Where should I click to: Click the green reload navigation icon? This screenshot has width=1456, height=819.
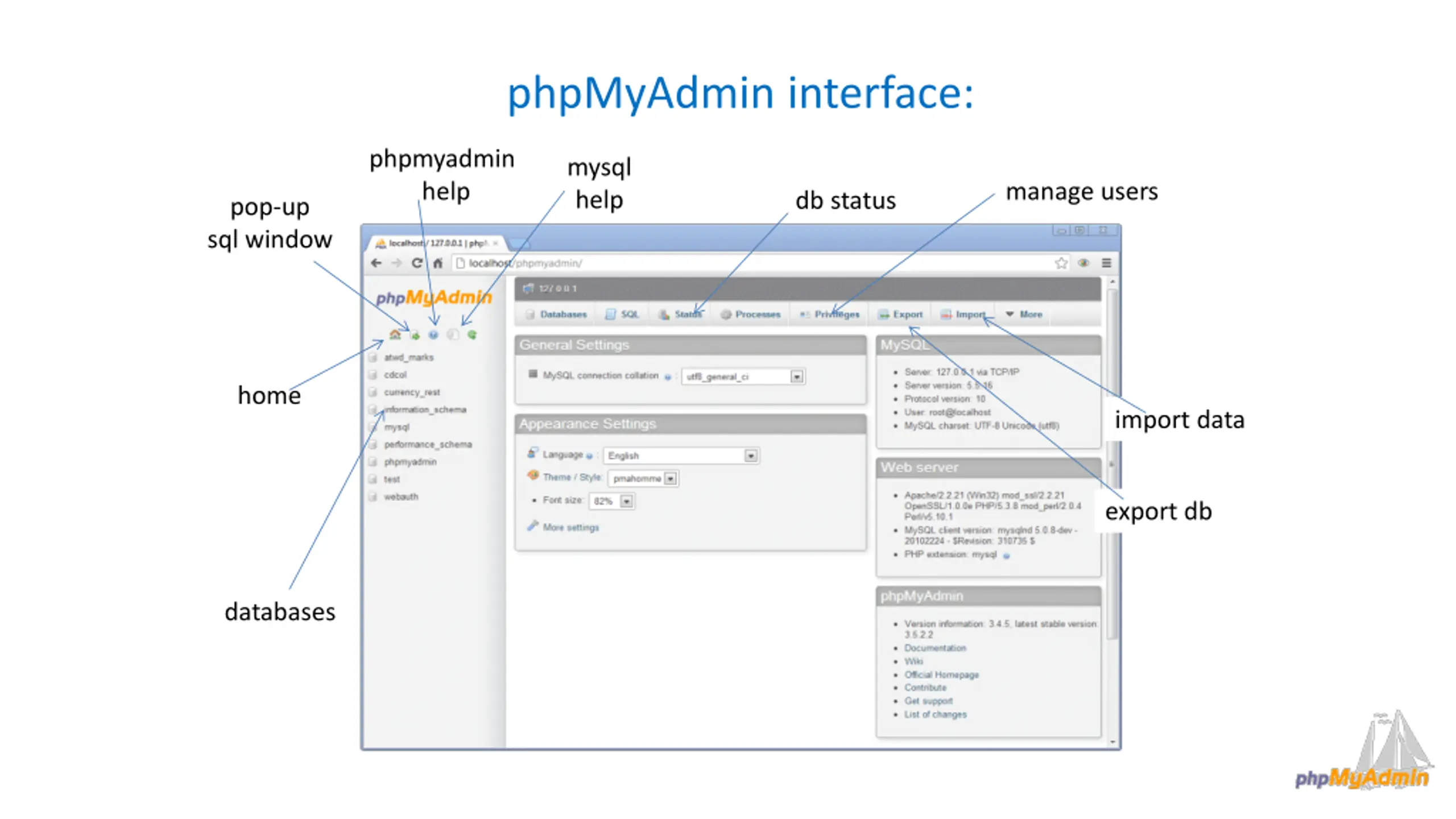472,334
